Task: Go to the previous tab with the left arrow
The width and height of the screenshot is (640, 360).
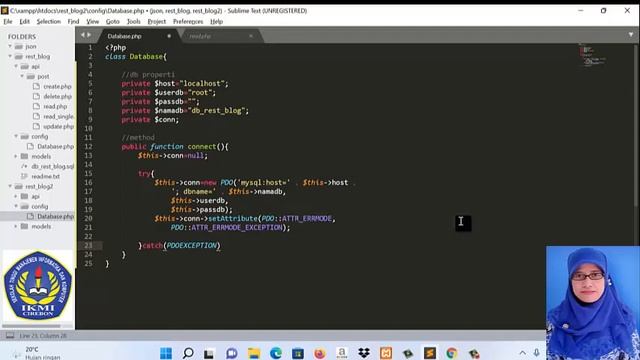Action: (x=82, y=35)
